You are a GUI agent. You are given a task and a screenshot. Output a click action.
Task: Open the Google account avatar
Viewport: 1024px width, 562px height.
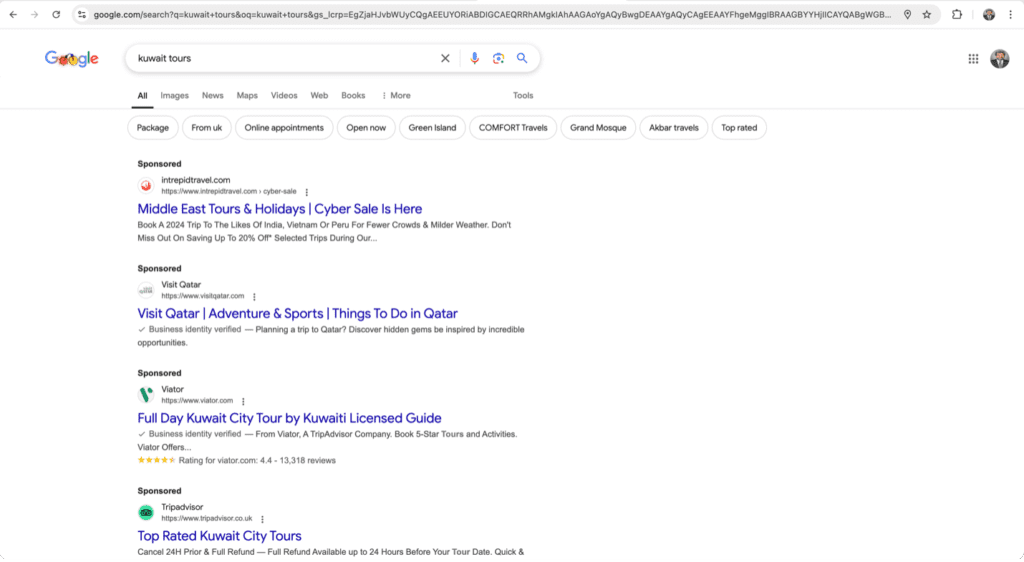click(x=999, y=59)
